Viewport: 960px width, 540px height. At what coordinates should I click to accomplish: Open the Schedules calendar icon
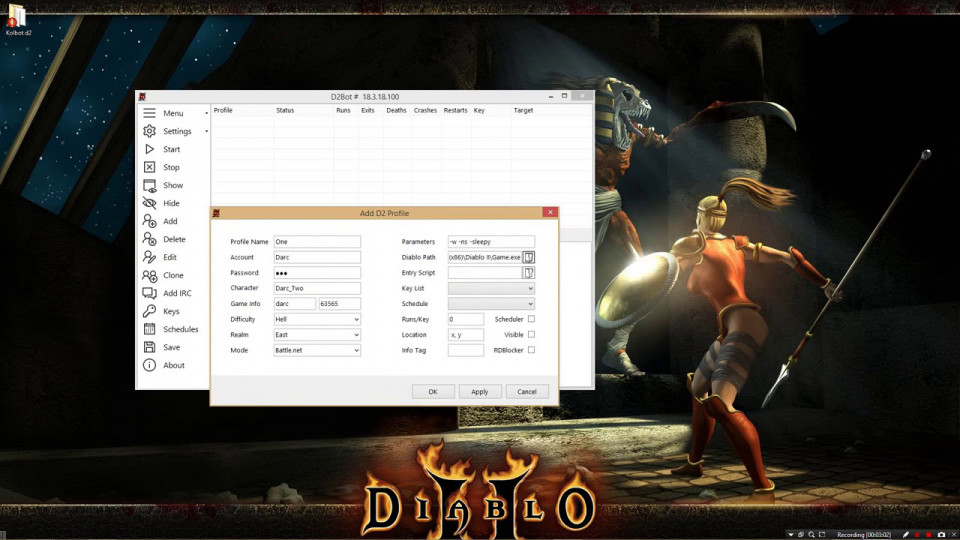click(x=149, y=329)
